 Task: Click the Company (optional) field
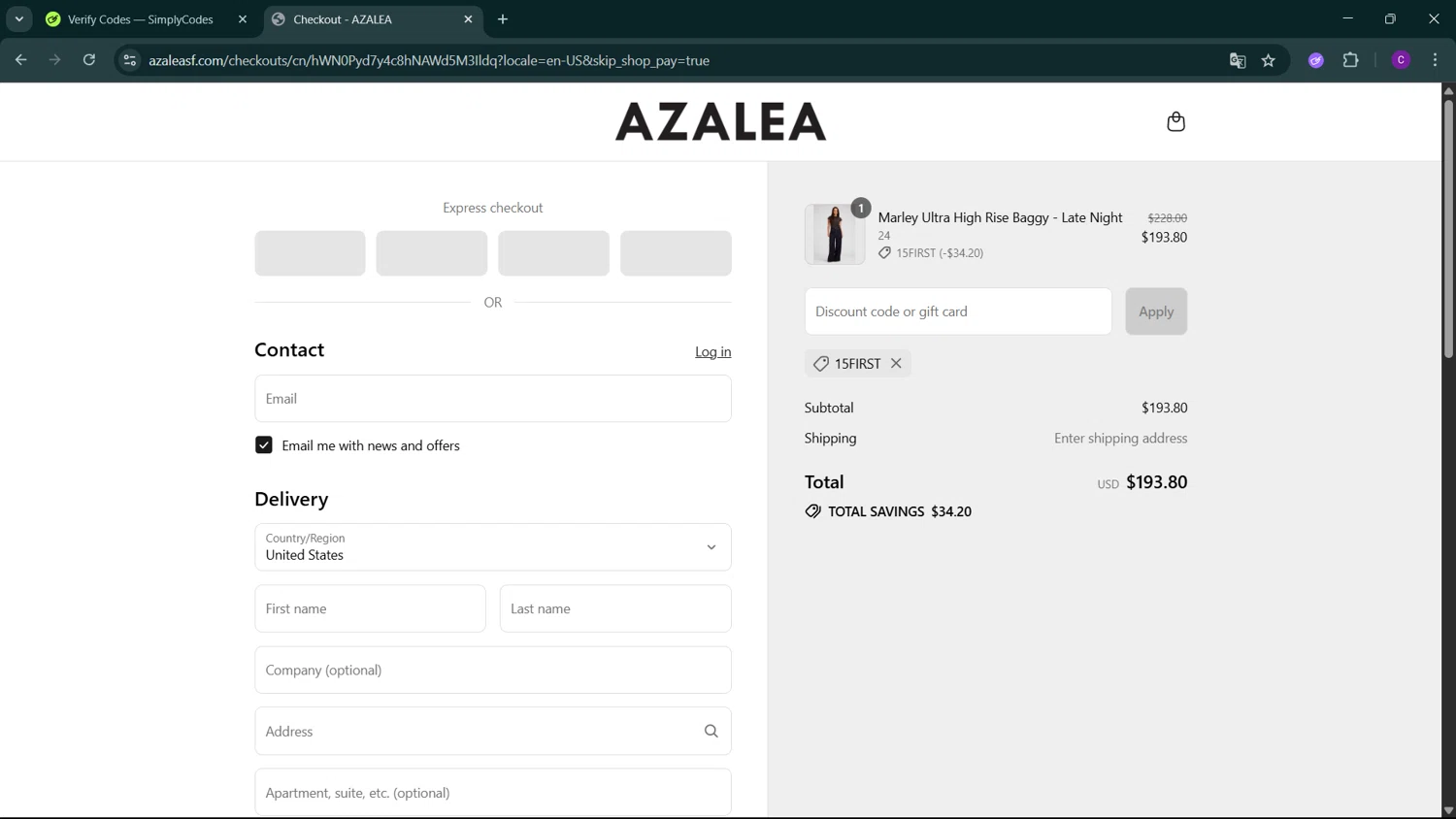(493, 670)
